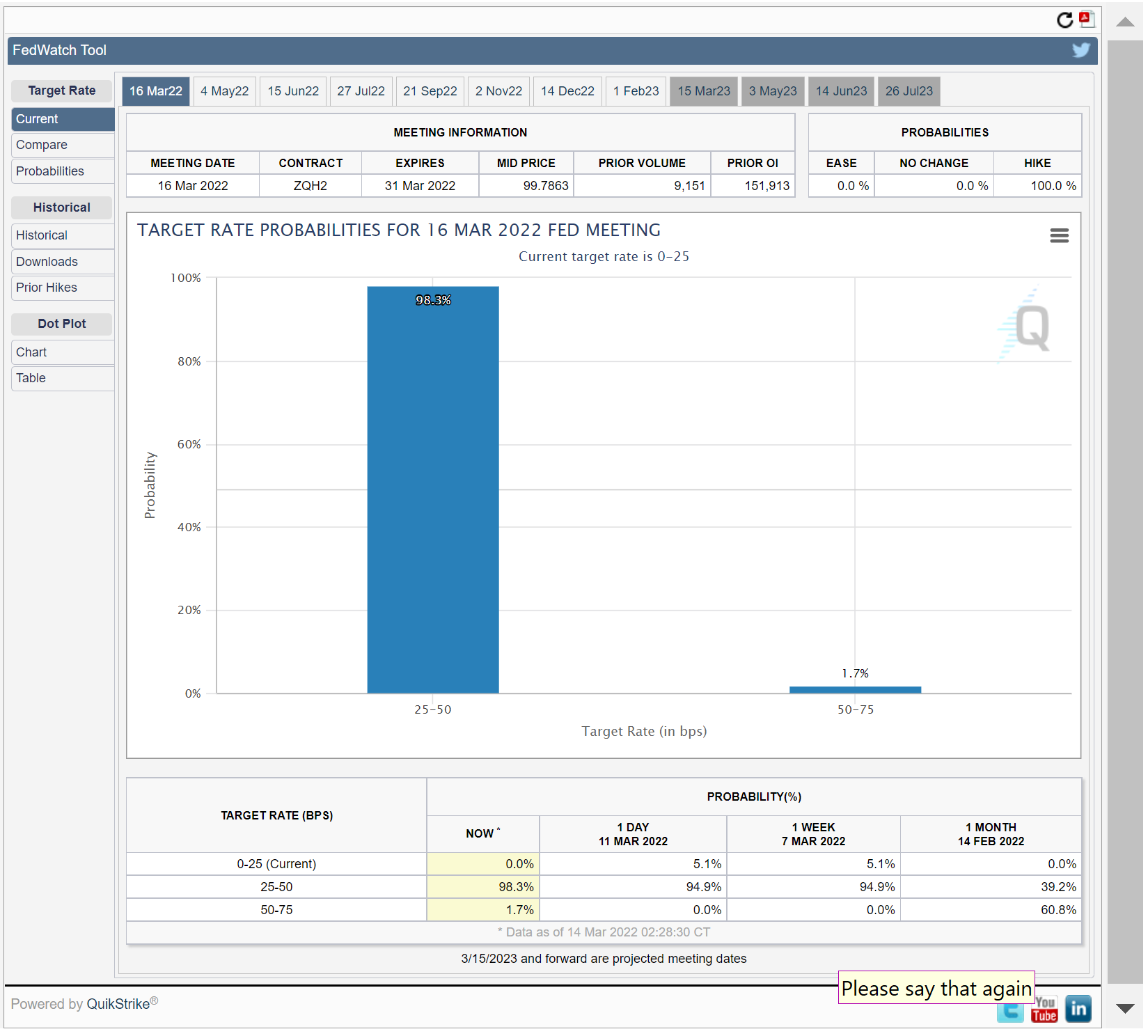Open the Dot Plot Chart view
Screen dimensions: 1148x1036
click(x=32, y=352)
